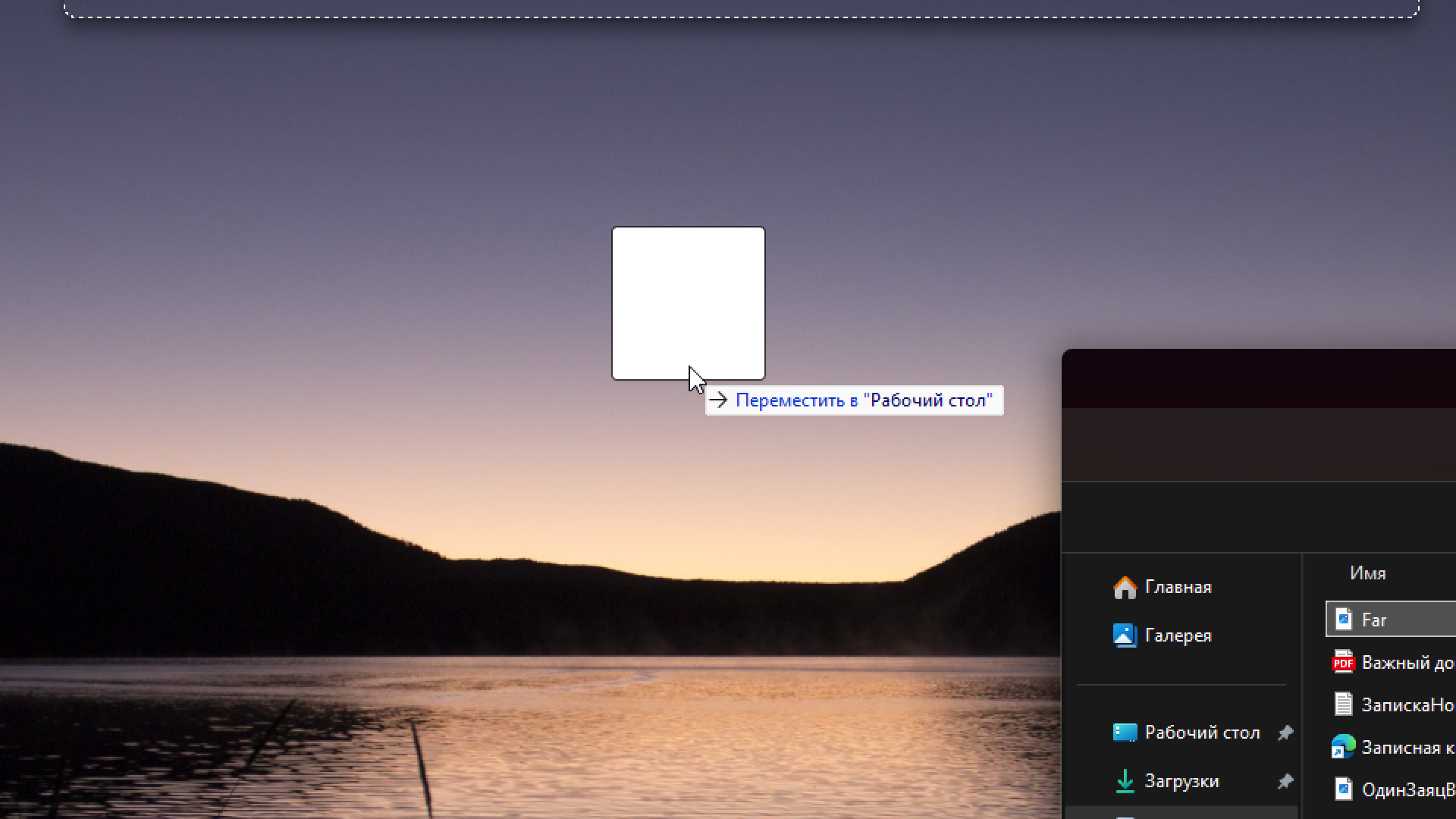
Task: Select Галерея in the navigation pane
Action: (x=1163, y=635)
